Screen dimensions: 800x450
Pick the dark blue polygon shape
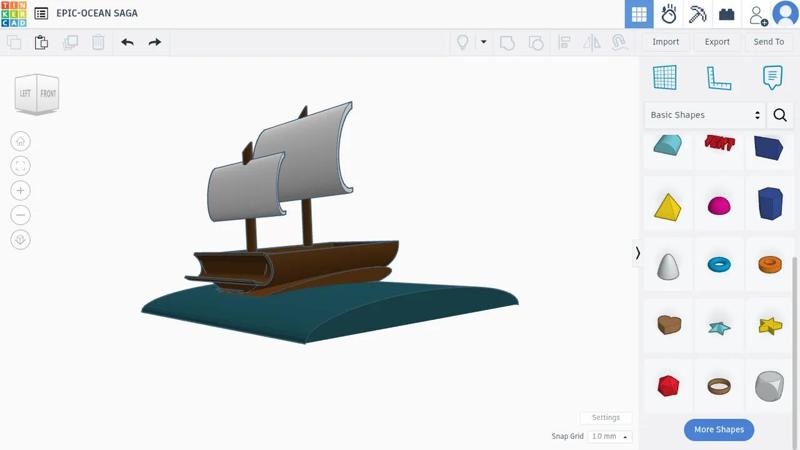point(770,204)
